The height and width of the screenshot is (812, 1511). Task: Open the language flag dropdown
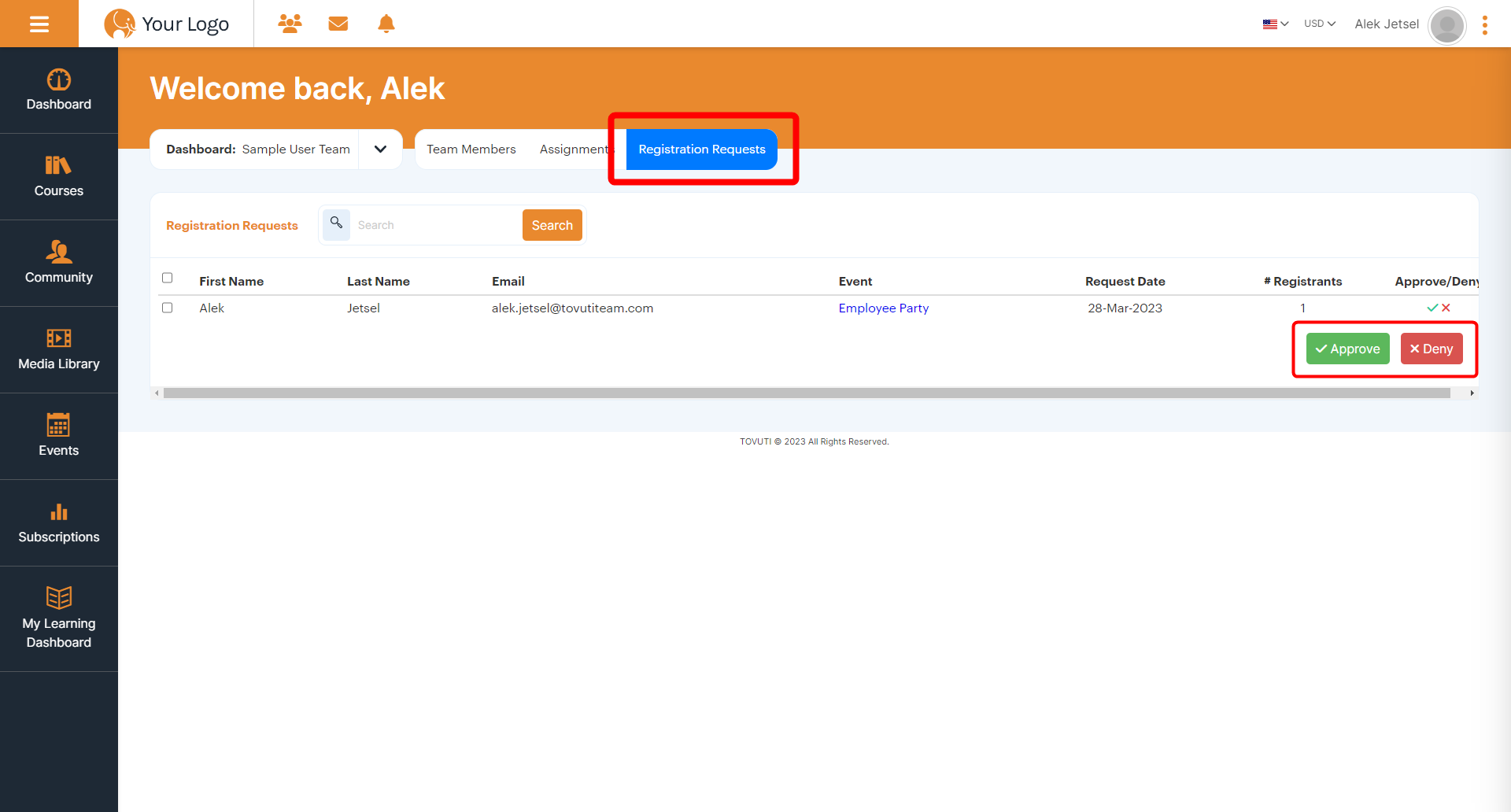pos(1275,24)
